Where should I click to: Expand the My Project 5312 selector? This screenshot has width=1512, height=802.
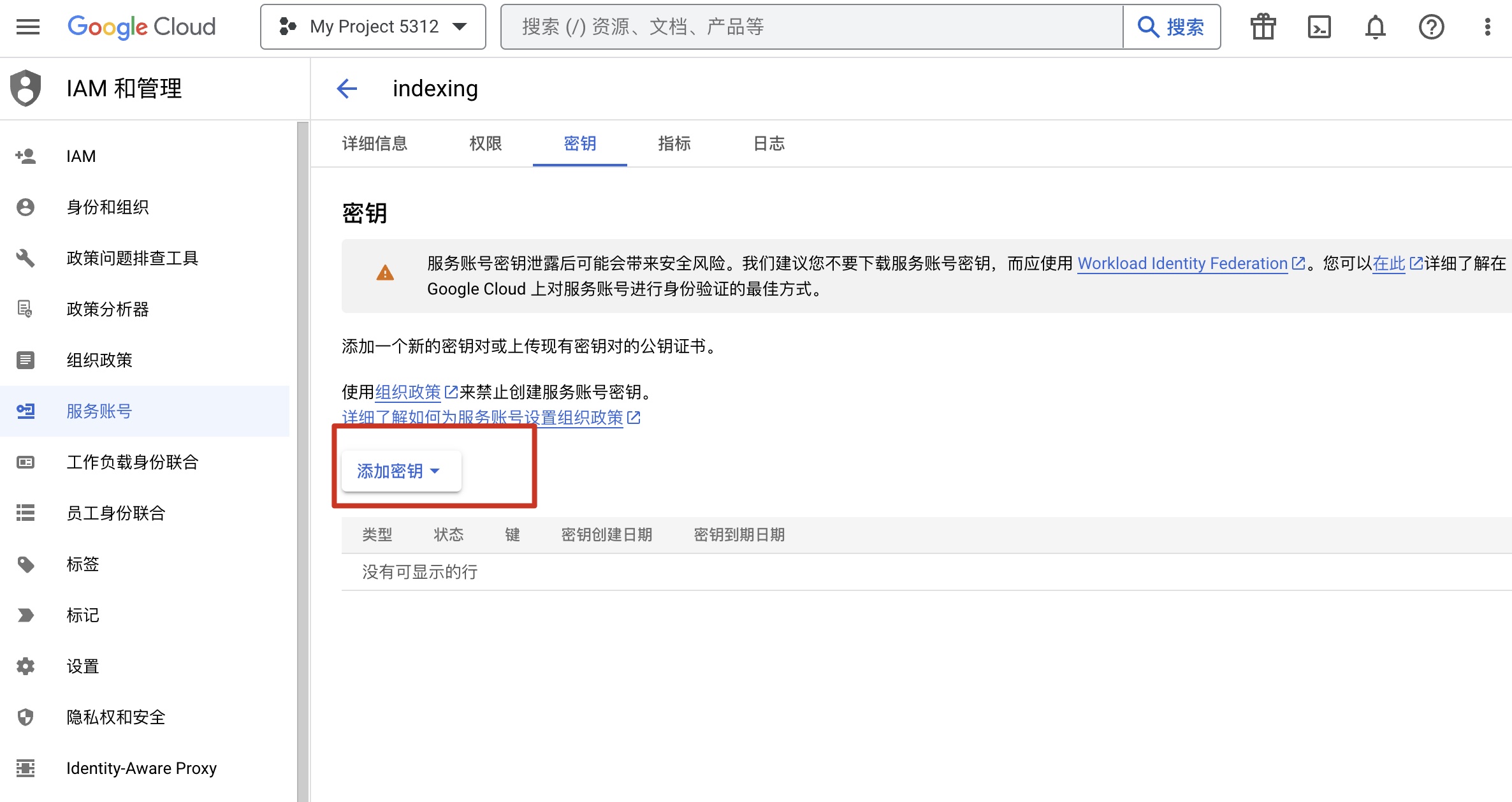pyautogui.click(x=374, y=27)
